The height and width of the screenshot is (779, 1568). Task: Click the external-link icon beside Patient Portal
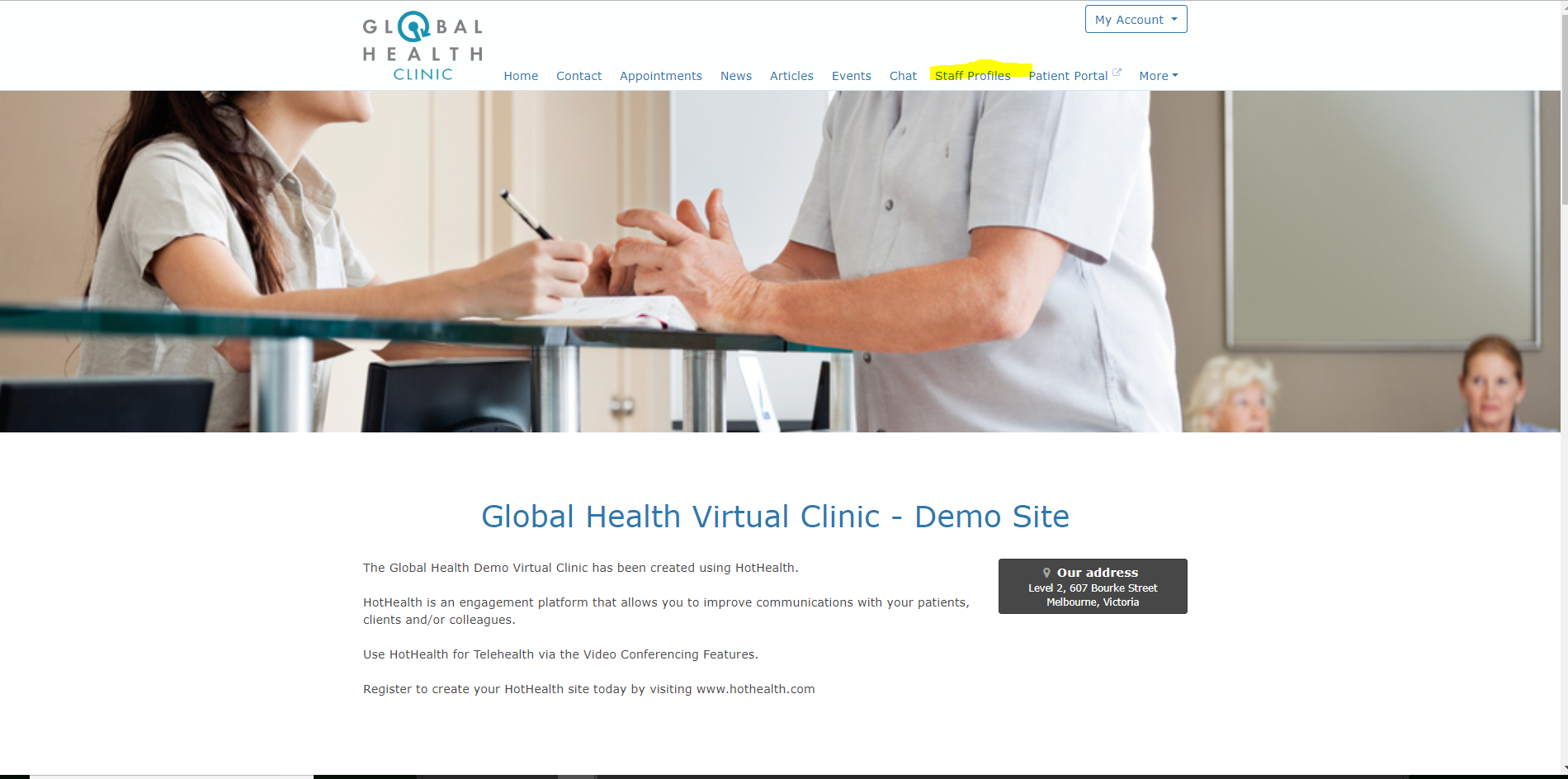point(1117,73)
